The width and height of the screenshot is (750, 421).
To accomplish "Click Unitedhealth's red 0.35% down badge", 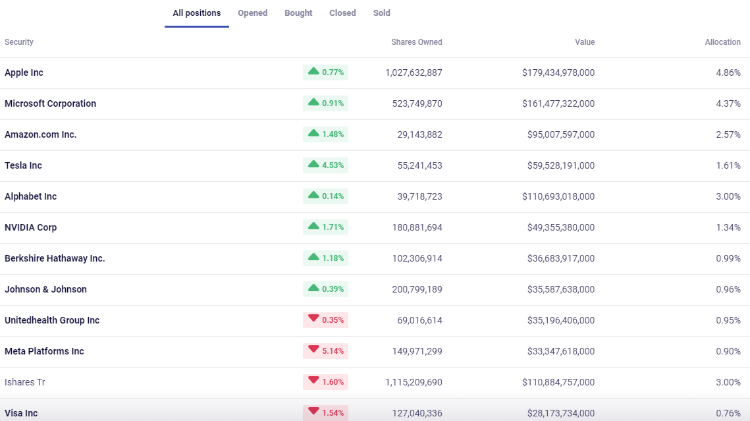I will pyautogui.click(x=325, y=320).
